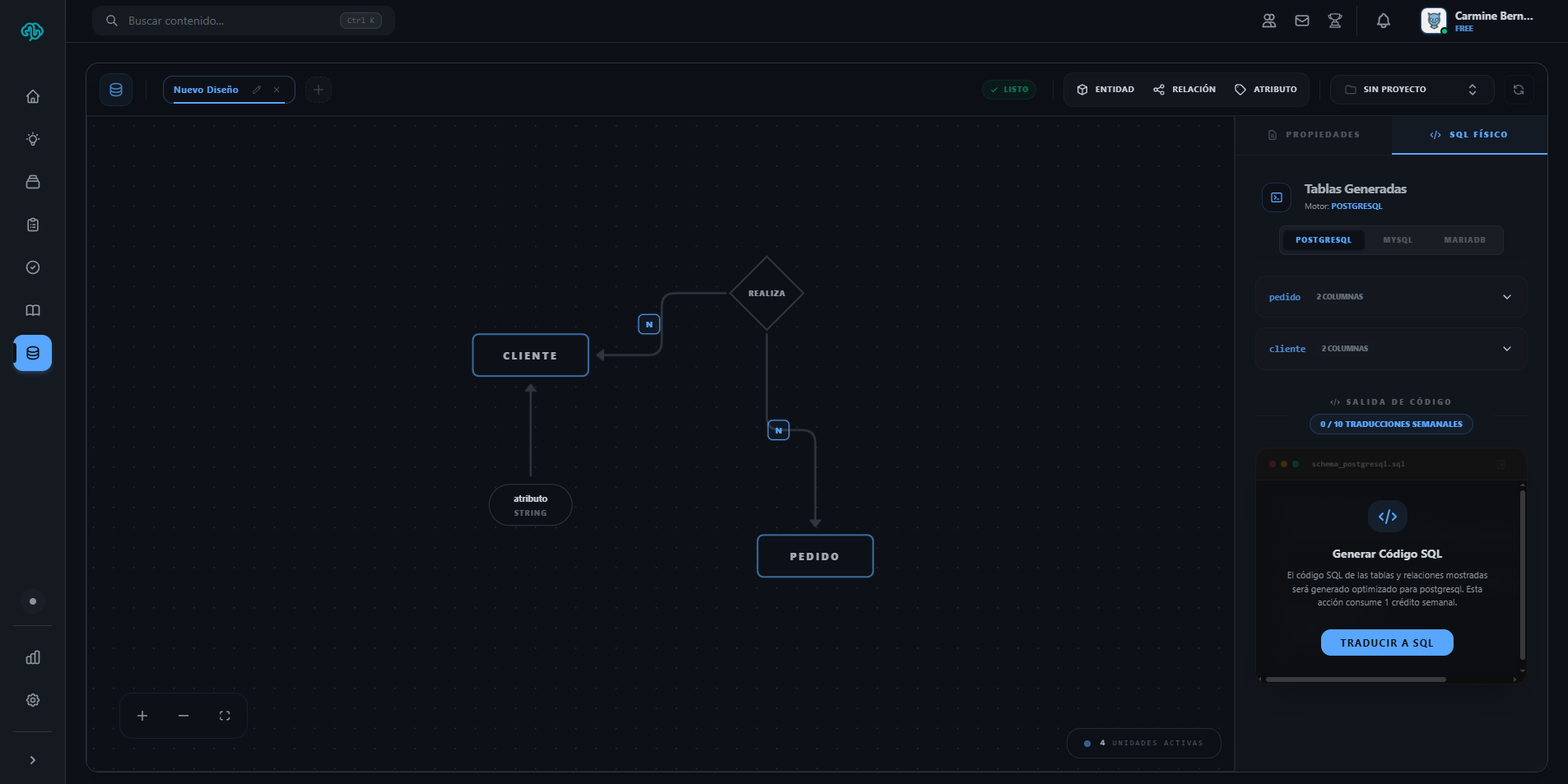
Task: Click the clipboard icon in sidebar
Action: click(32, 224)
